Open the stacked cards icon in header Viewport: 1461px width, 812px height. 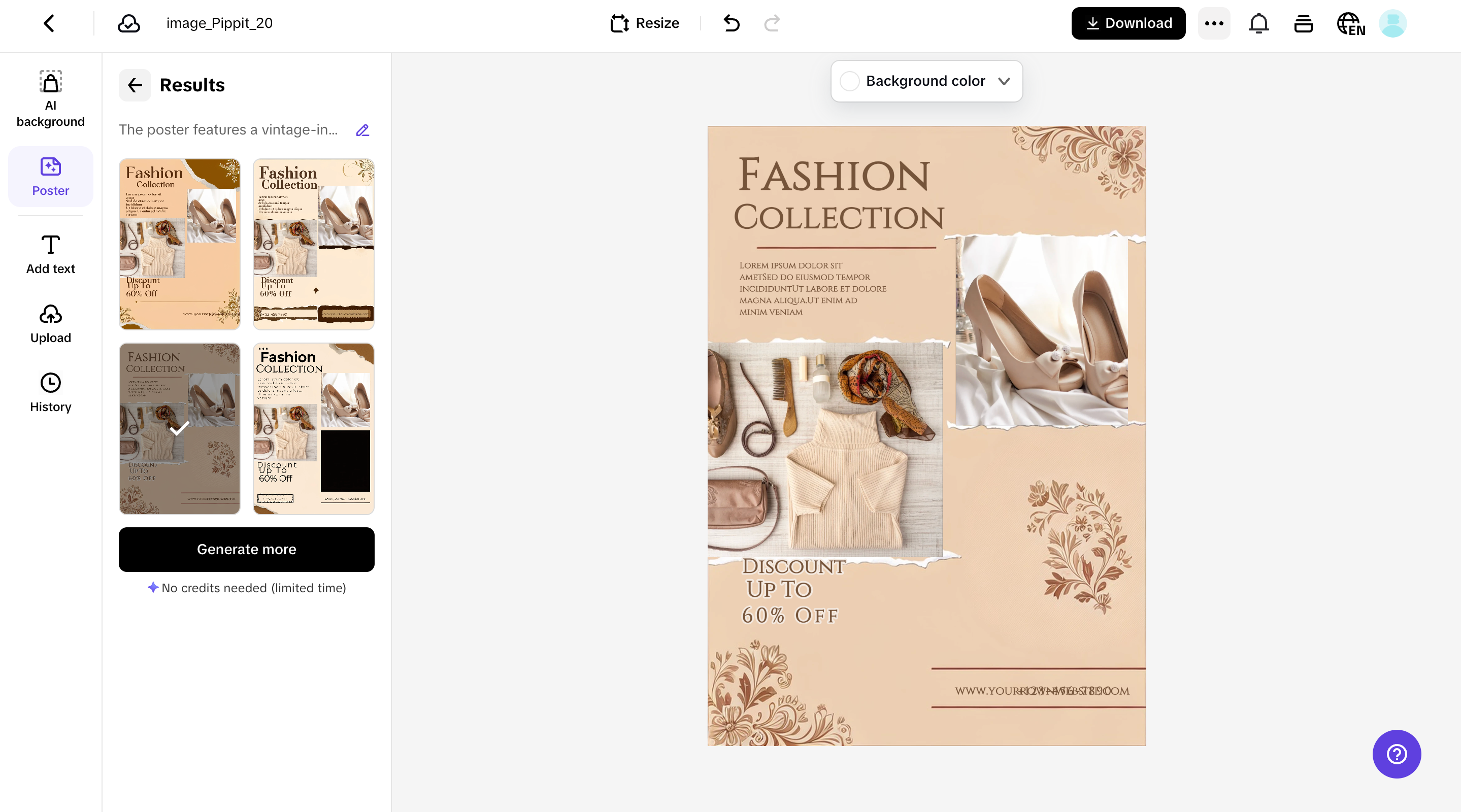click(1303, 23)
